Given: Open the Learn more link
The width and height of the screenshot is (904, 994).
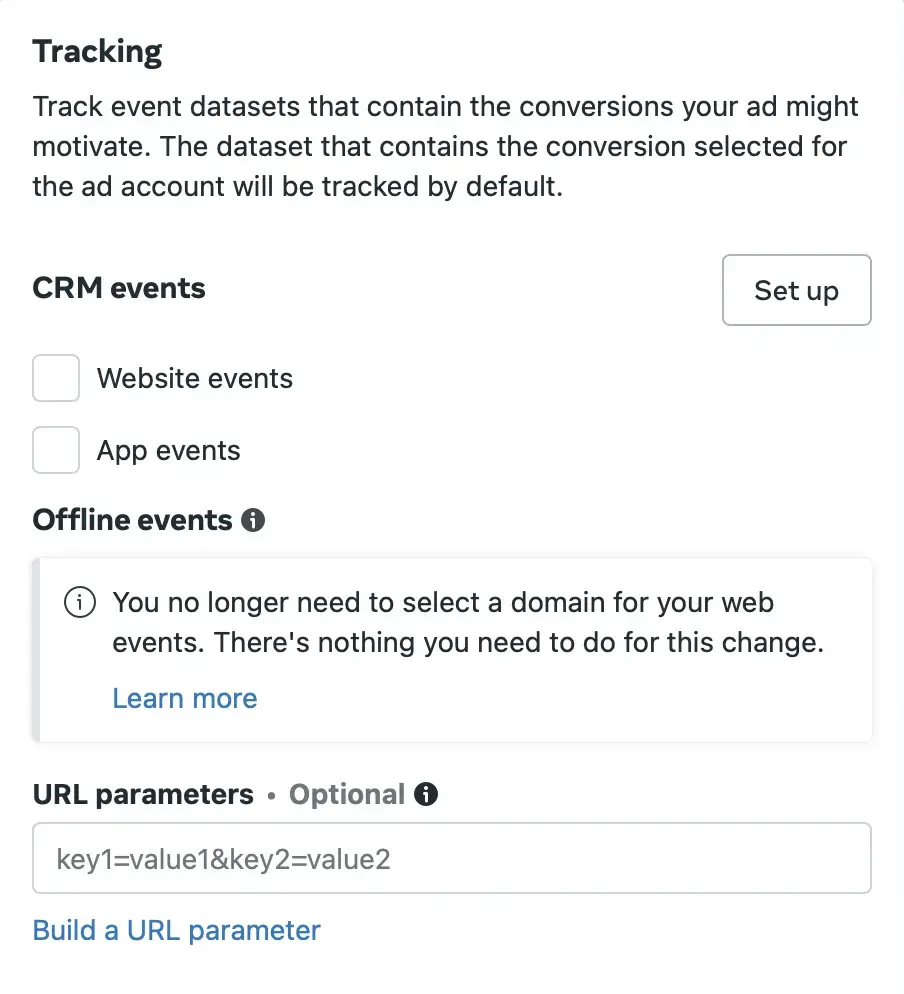Looking at the screenshot, I should point(185,698).
